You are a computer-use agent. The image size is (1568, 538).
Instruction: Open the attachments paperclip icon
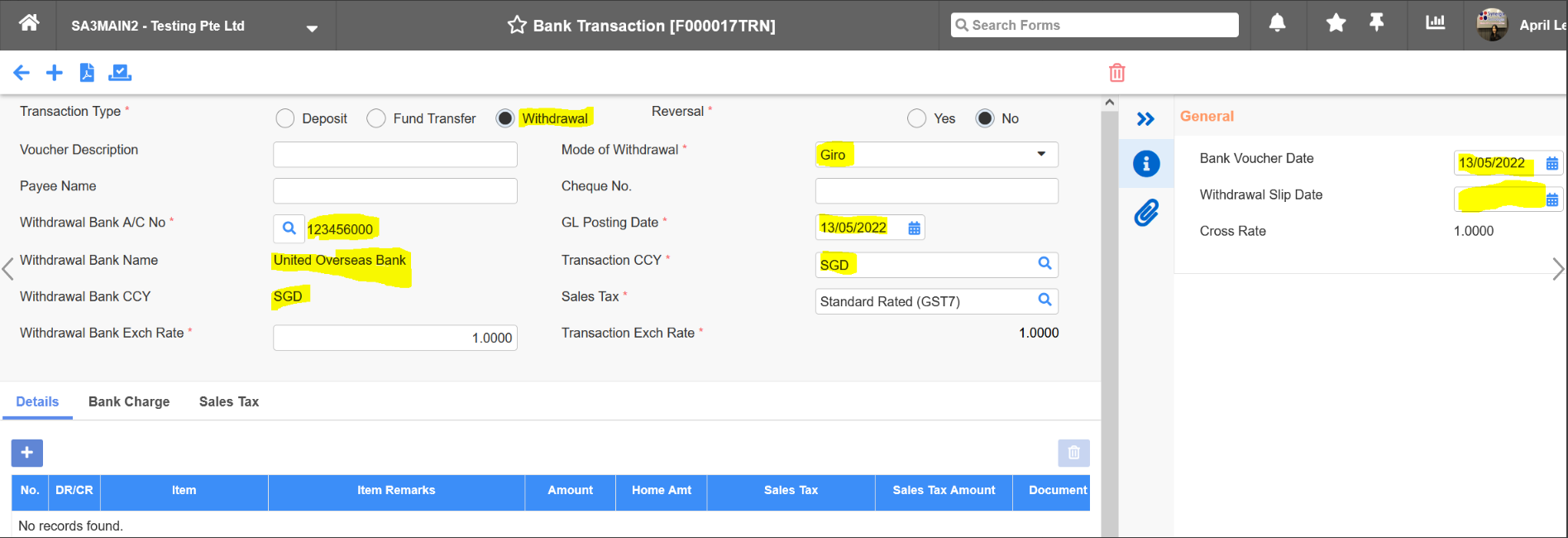[x=1146, y=213]
